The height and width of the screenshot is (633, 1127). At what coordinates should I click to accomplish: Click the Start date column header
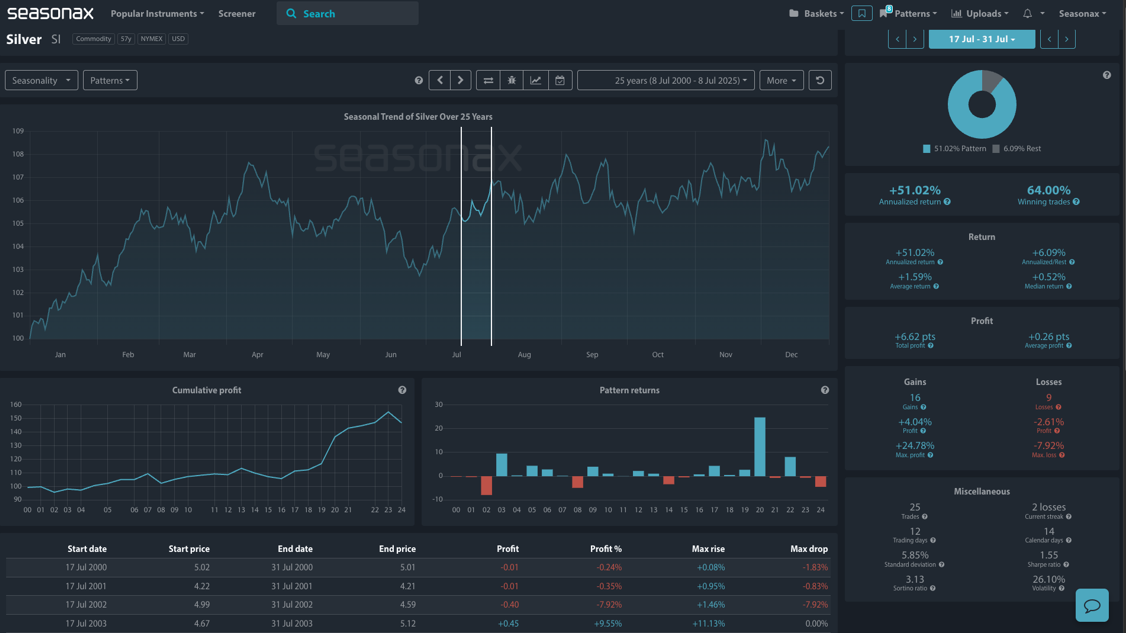pyautogui.click(x=87, y=549)
